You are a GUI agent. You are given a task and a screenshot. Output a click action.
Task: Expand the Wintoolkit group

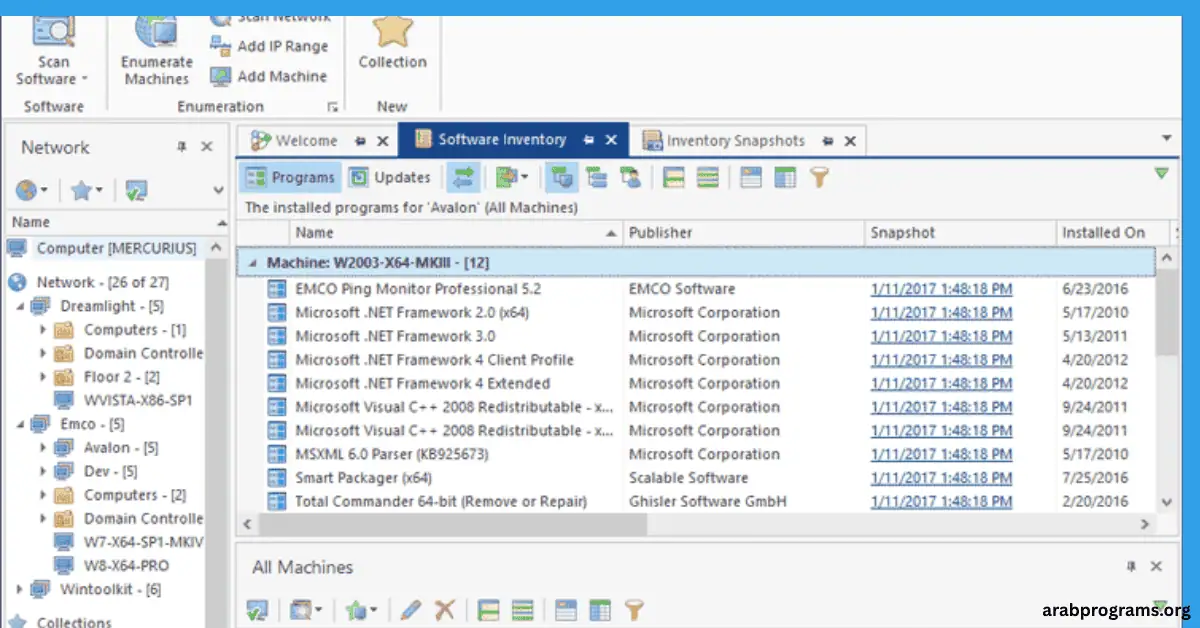20,590
